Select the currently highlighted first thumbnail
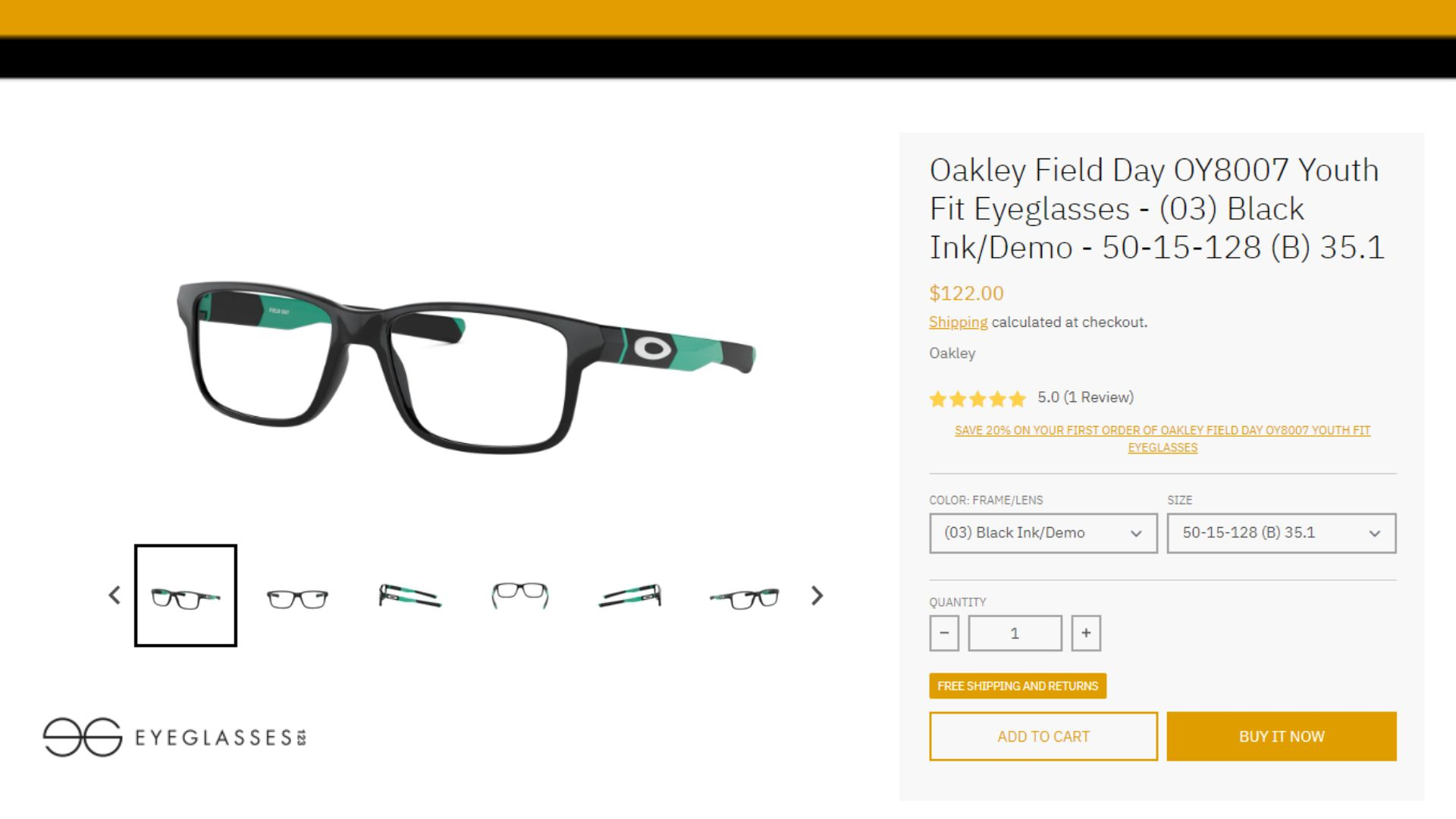Viewport: 1456px width, 819px height. tap(186, 595)
